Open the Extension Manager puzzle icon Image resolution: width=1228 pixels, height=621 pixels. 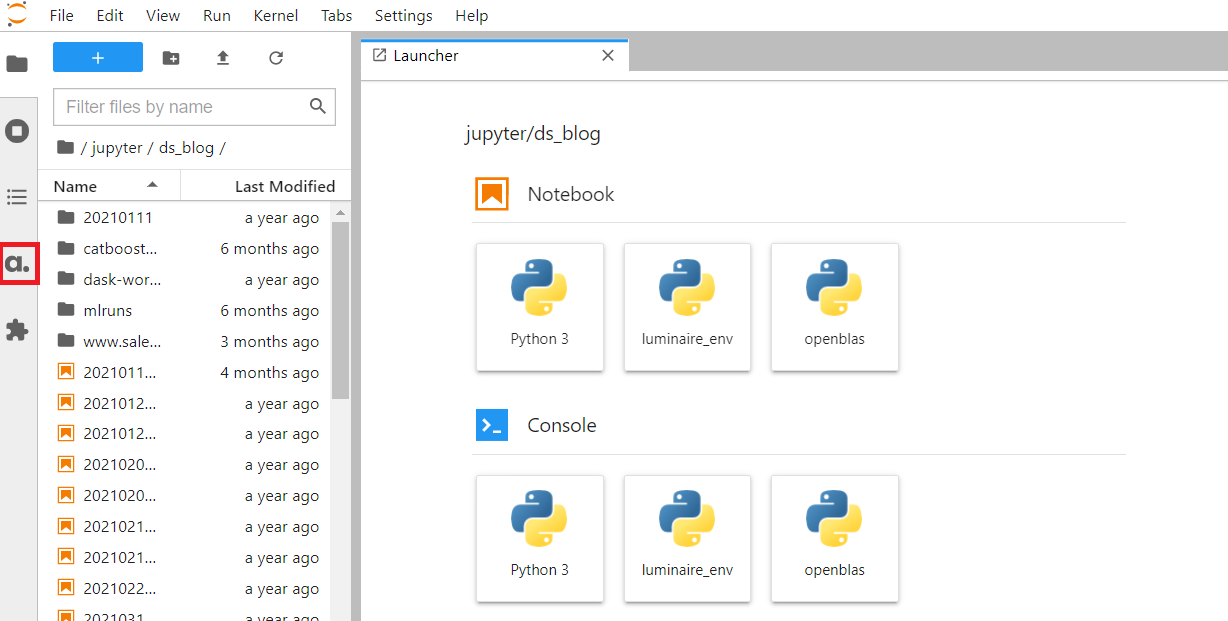(17, 330)
